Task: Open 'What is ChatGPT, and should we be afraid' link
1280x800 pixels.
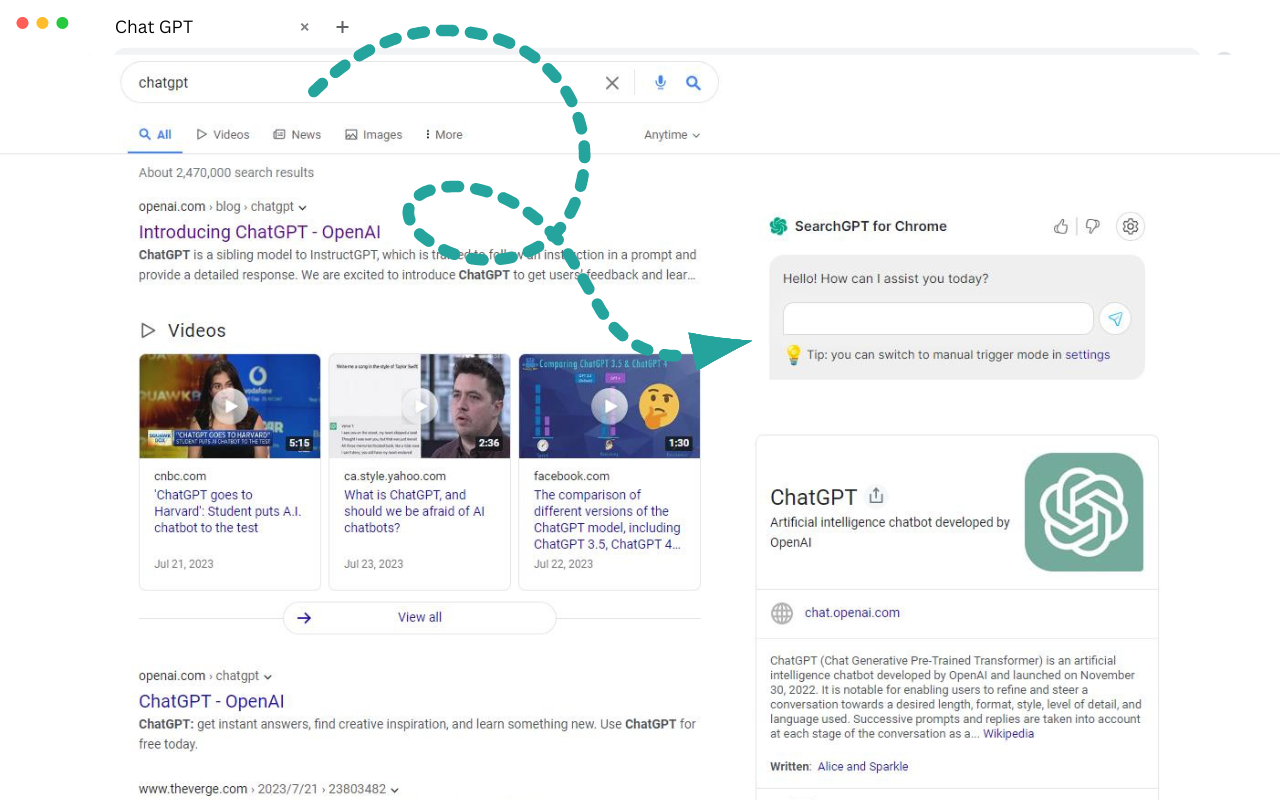Action: (414, 511)
